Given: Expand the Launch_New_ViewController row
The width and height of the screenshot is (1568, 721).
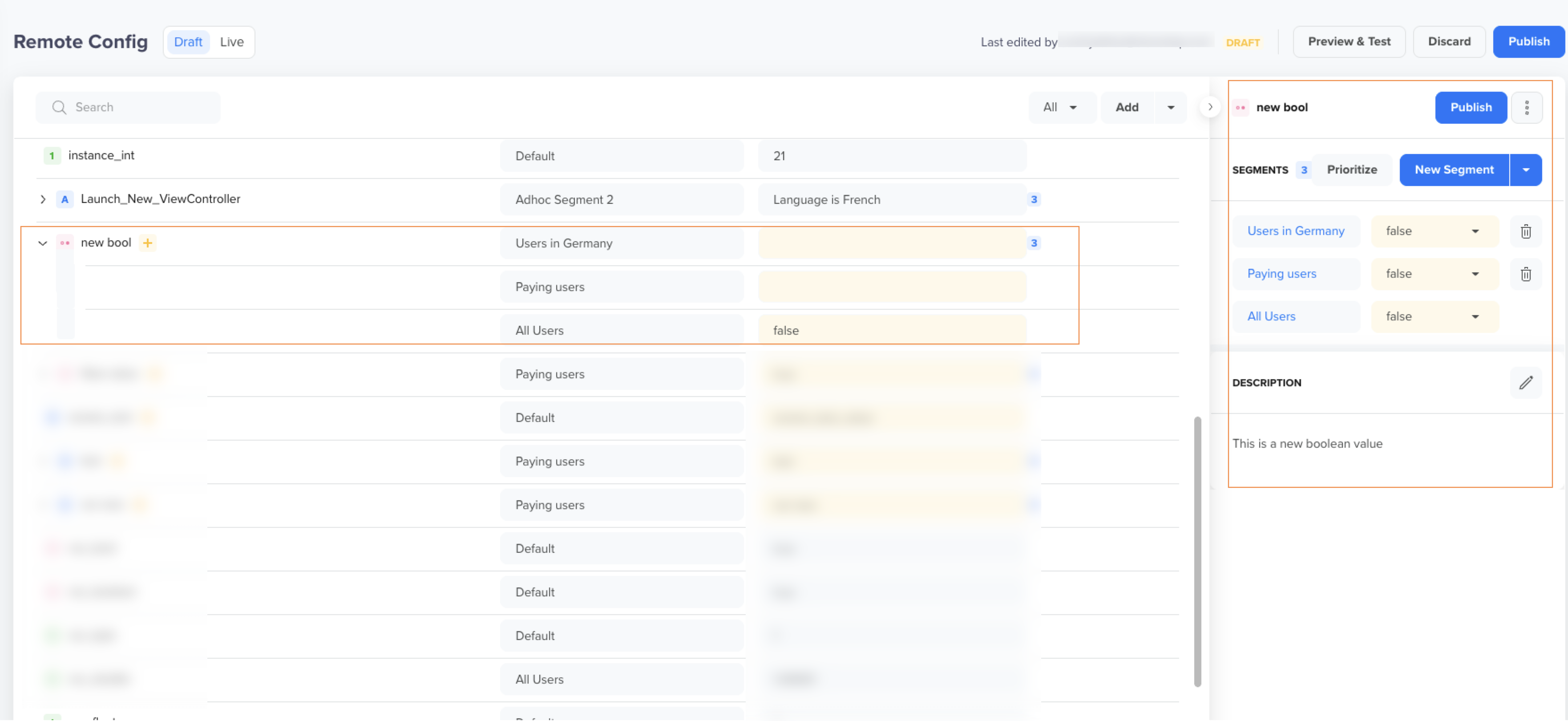Looking at the screenshot, I should pyautogui.click(x=43, y=199).
